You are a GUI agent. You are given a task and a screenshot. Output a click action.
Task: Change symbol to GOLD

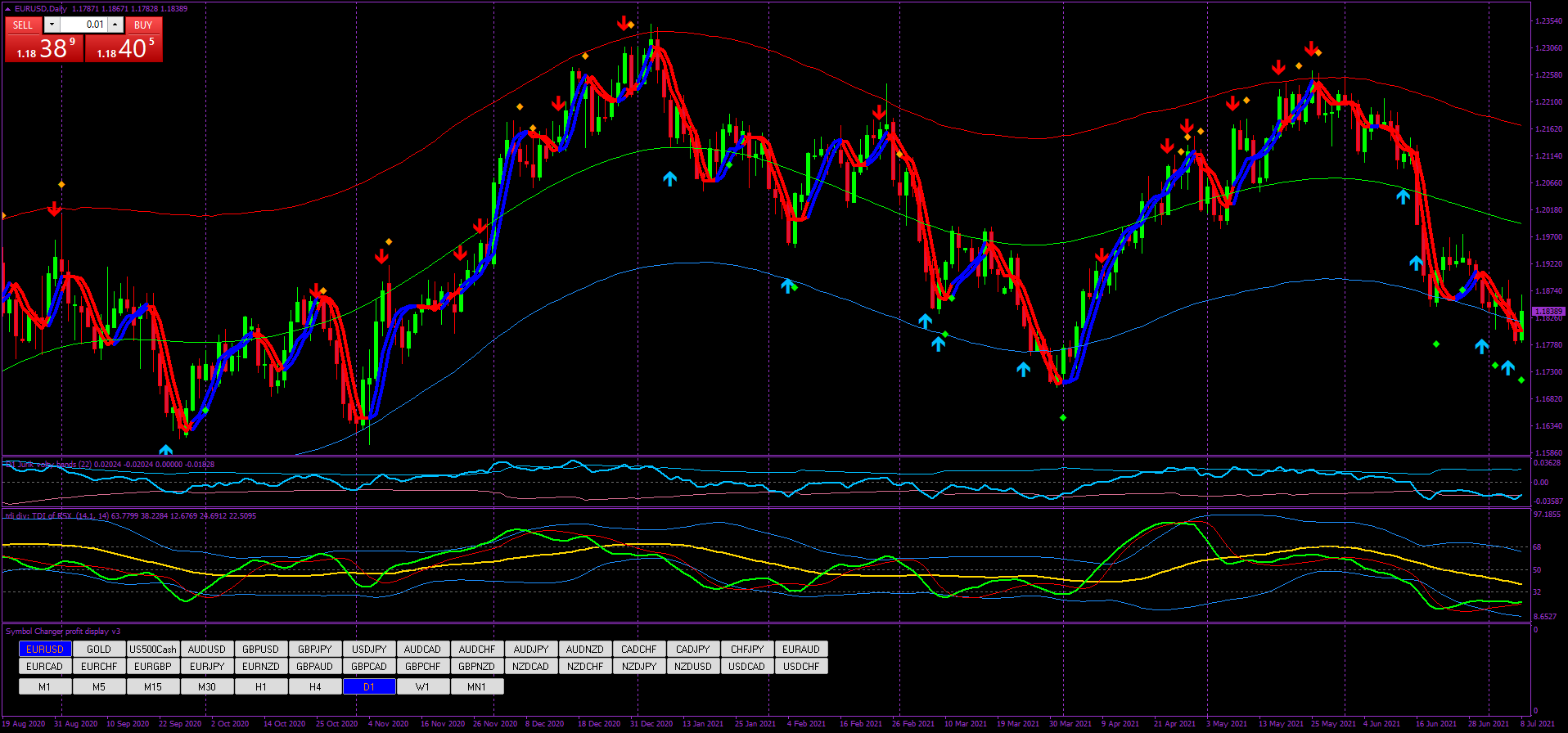pyautogui.click(x=99, y=649)
